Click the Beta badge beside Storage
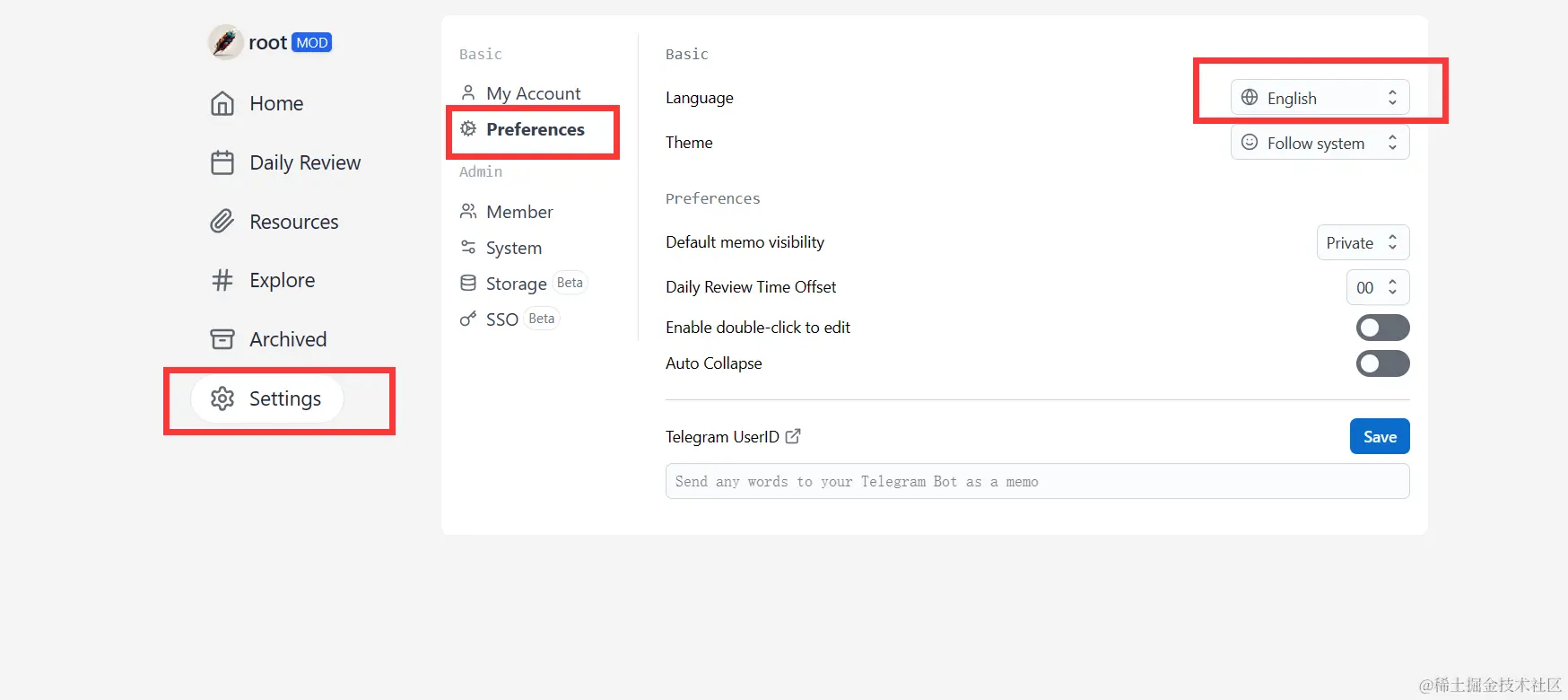Image resolution: width=1568 pixels, height=700 pixels. [570, 283]
